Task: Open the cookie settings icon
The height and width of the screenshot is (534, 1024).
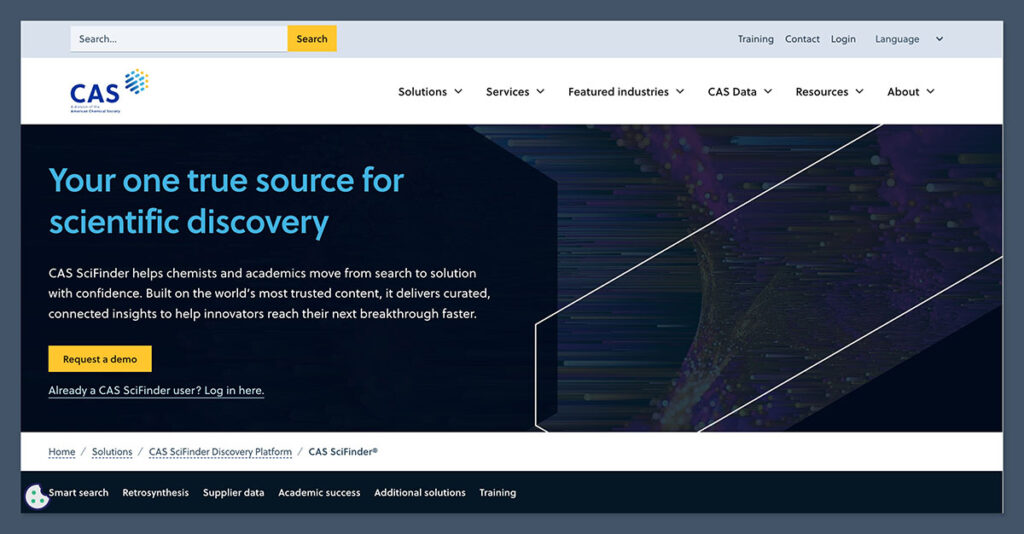Action: [37, 496]
